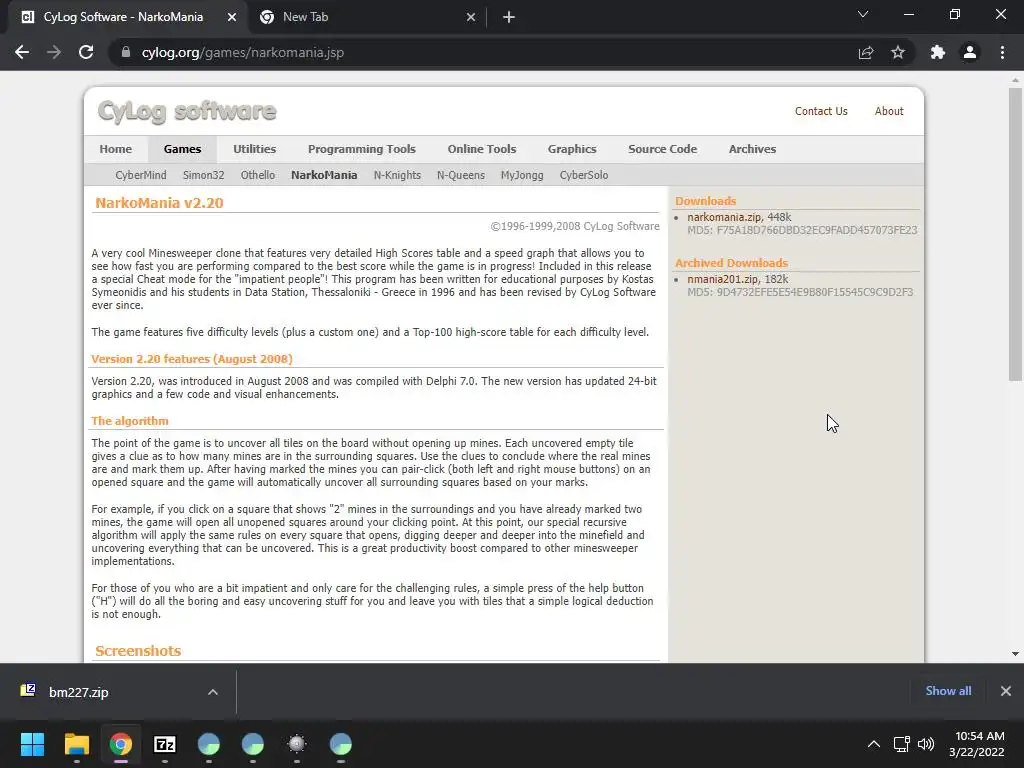Open the Chrome three-dot menu
Image resolution: width=1024 pixels, height=768 pixels.
click(1002, 52)
